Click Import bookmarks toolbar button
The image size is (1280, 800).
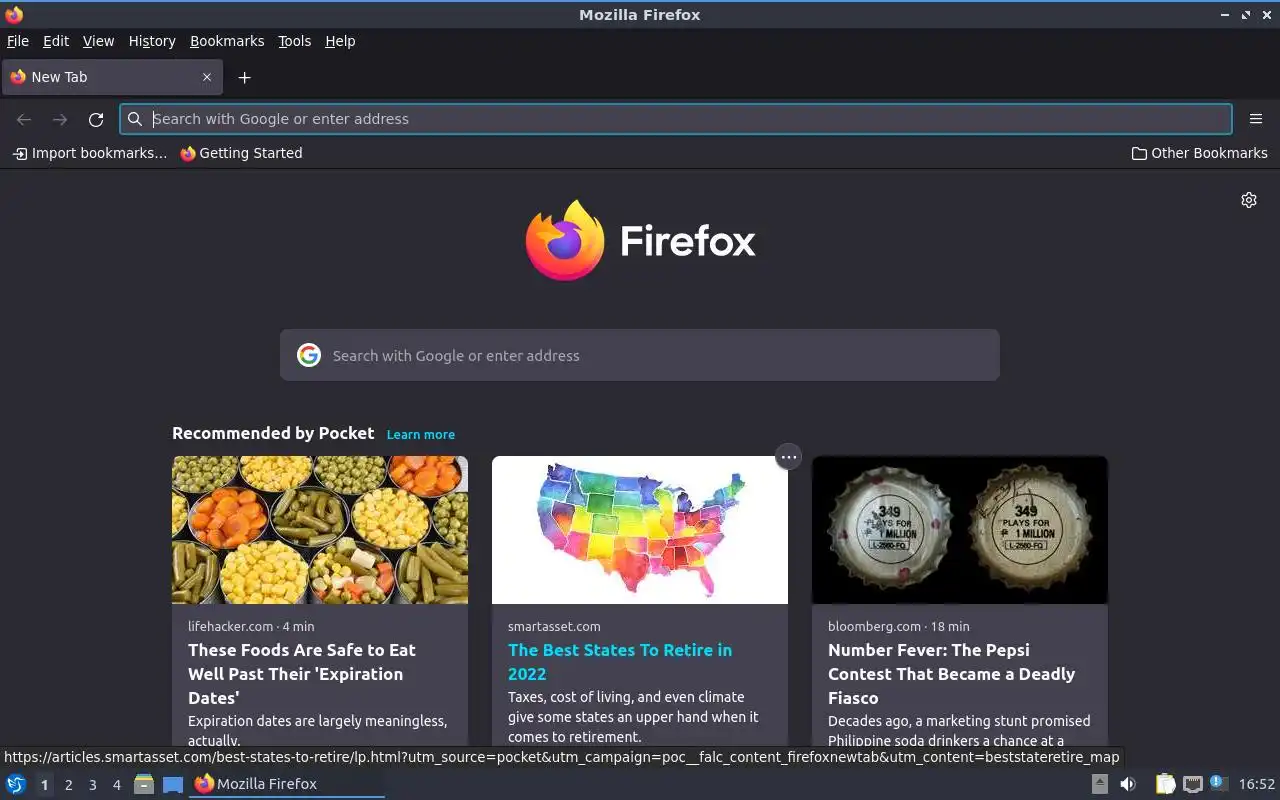coord(90,153)
